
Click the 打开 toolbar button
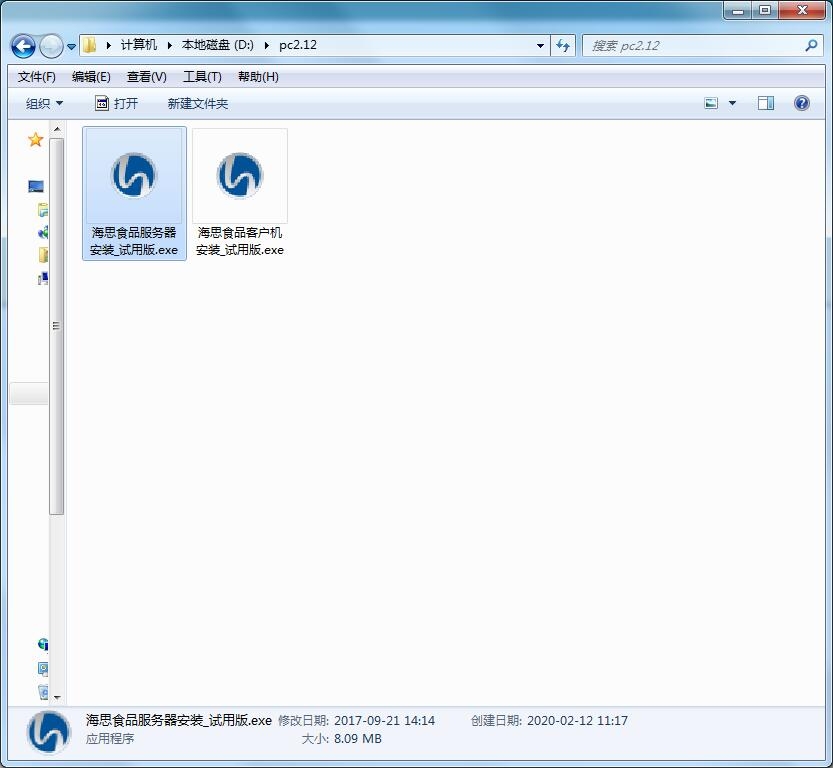click(x=116, y=104)
